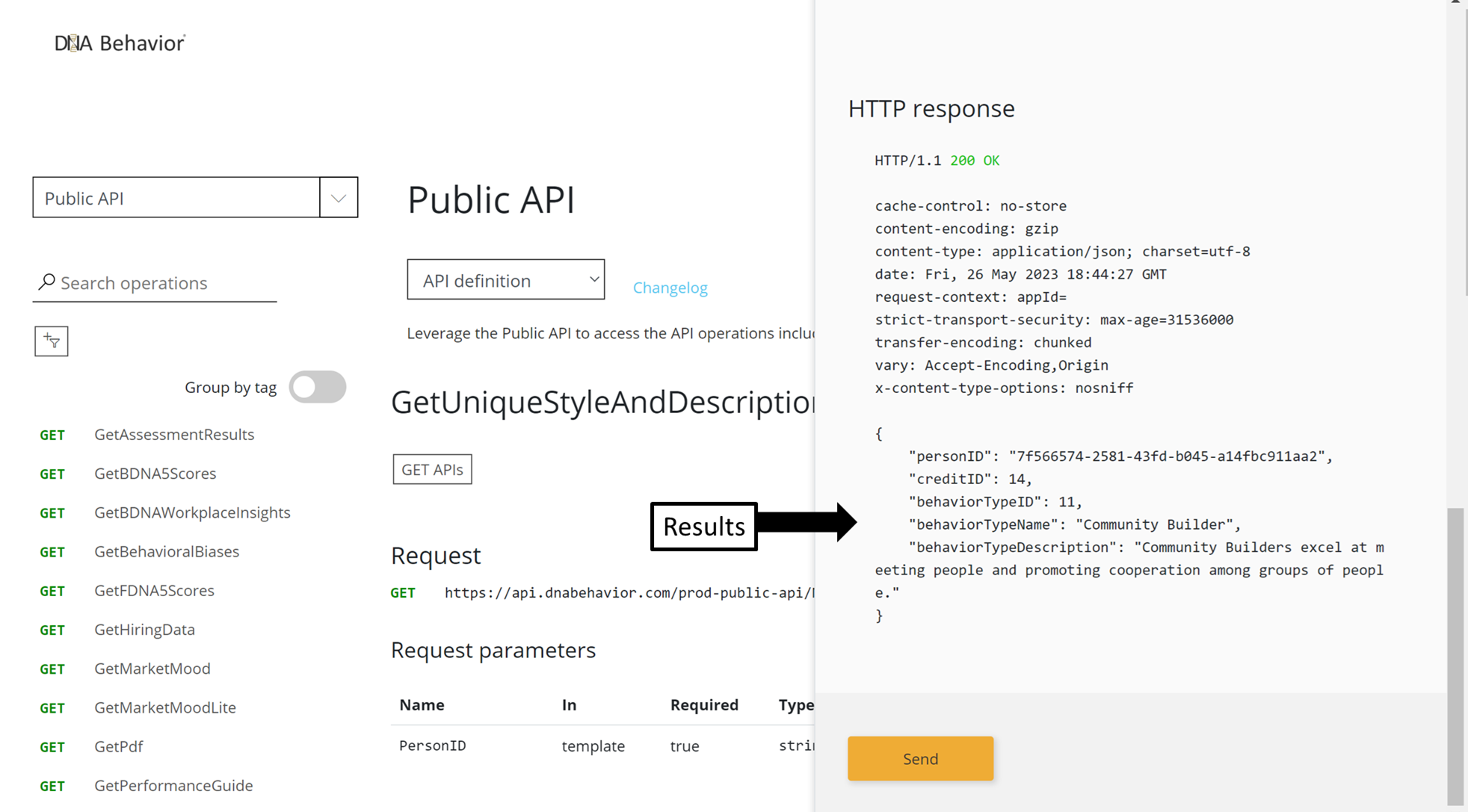This screenshot has width=1468, height=812.
Task: Open the GetPdf operation
Action: tap(118, 746)
